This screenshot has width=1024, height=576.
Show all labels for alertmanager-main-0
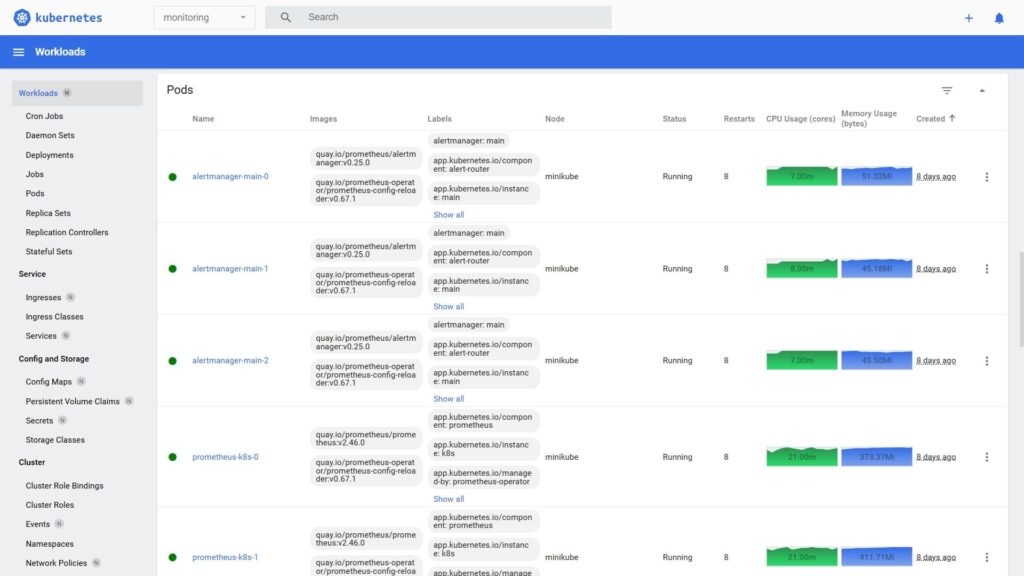click(x=449, y=215)
